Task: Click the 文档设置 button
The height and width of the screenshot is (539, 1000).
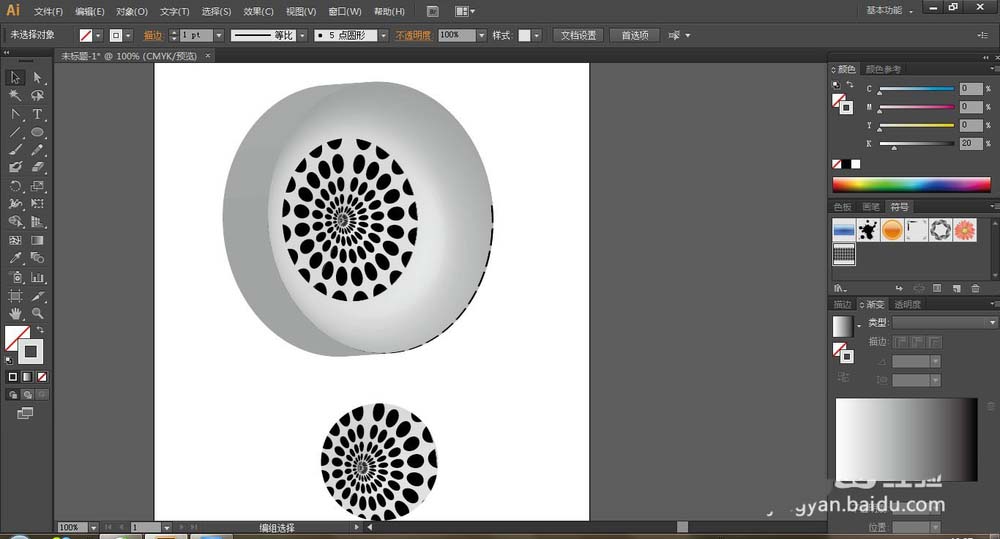Action: [x=577, y=35]
